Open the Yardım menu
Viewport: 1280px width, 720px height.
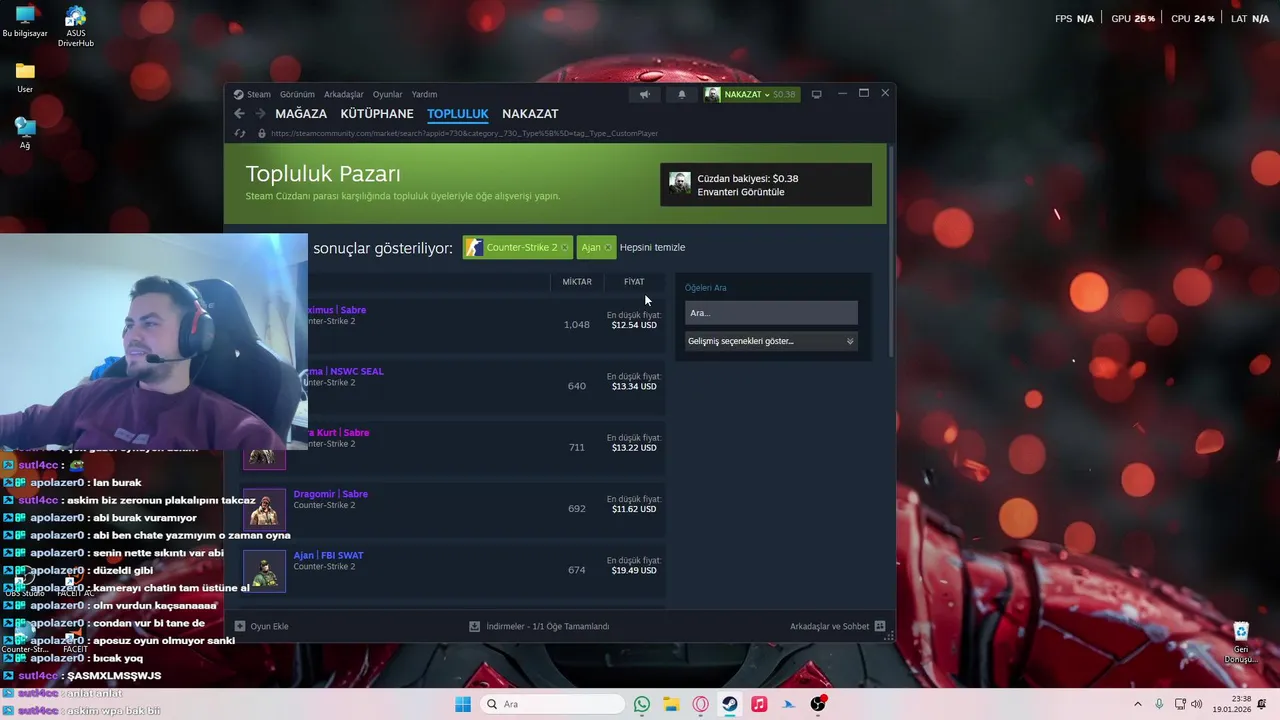[x=424, y=94]
